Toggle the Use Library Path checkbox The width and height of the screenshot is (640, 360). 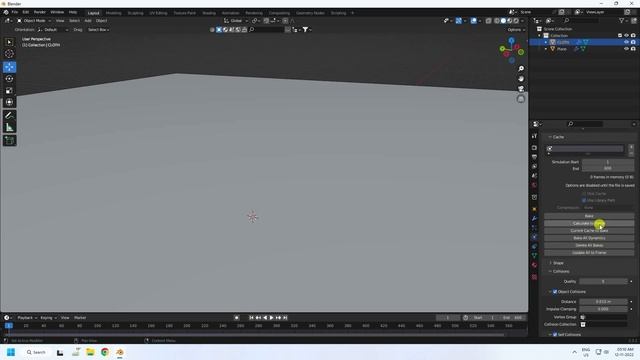(x=584, y=200)
